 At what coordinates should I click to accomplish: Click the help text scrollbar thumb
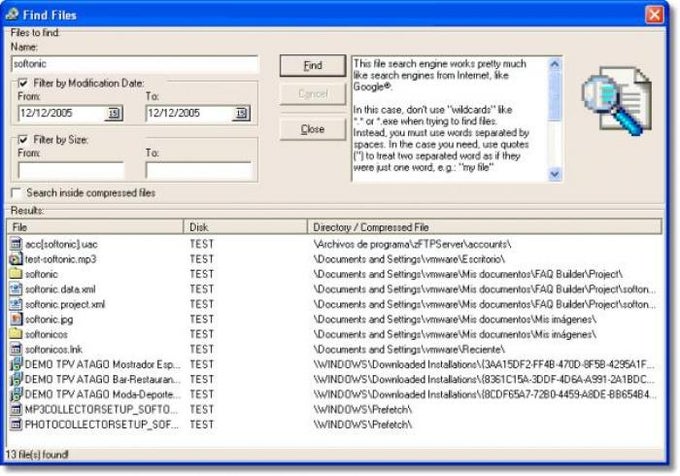click(x=555, y=95)
